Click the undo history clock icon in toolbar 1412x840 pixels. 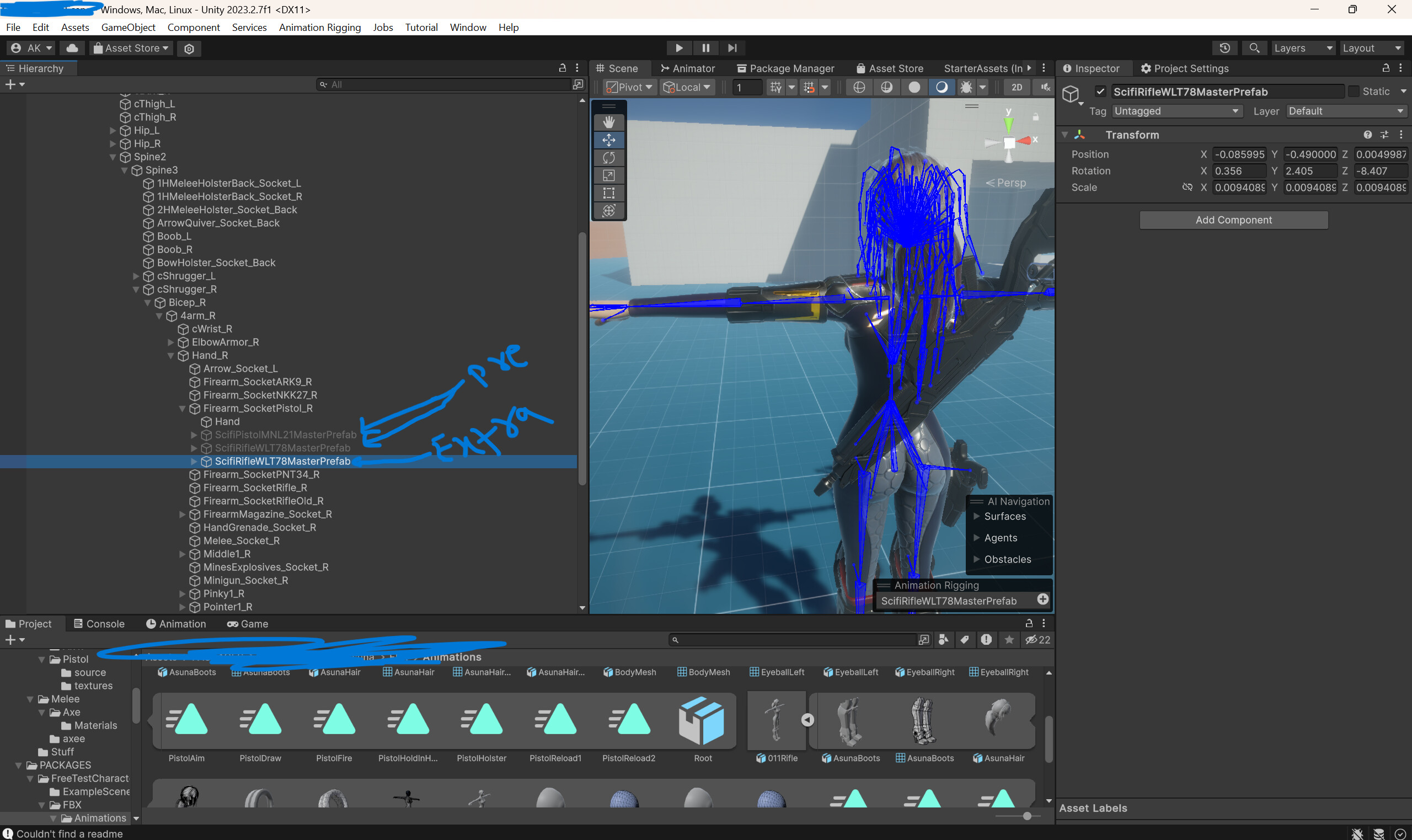(x=1226, y=47)
